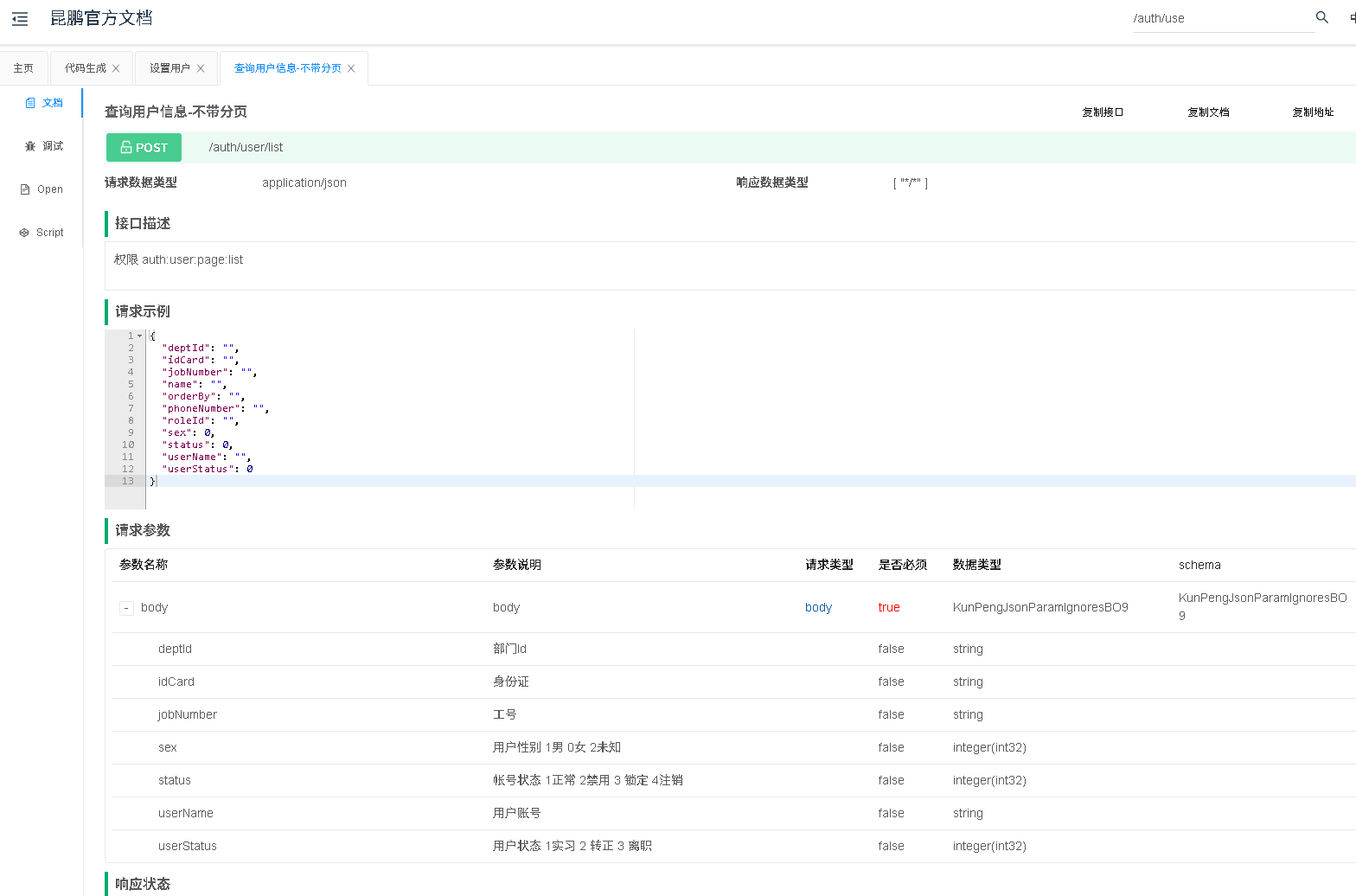This screenshot has width=1356, height=896.
Task: Click the search magnifier icon
Action: (x=1321, y=17)
